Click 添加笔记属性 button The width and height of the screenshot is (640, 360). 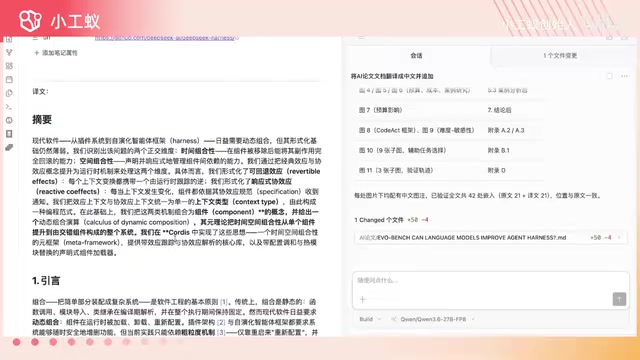[x=56, y=53]
